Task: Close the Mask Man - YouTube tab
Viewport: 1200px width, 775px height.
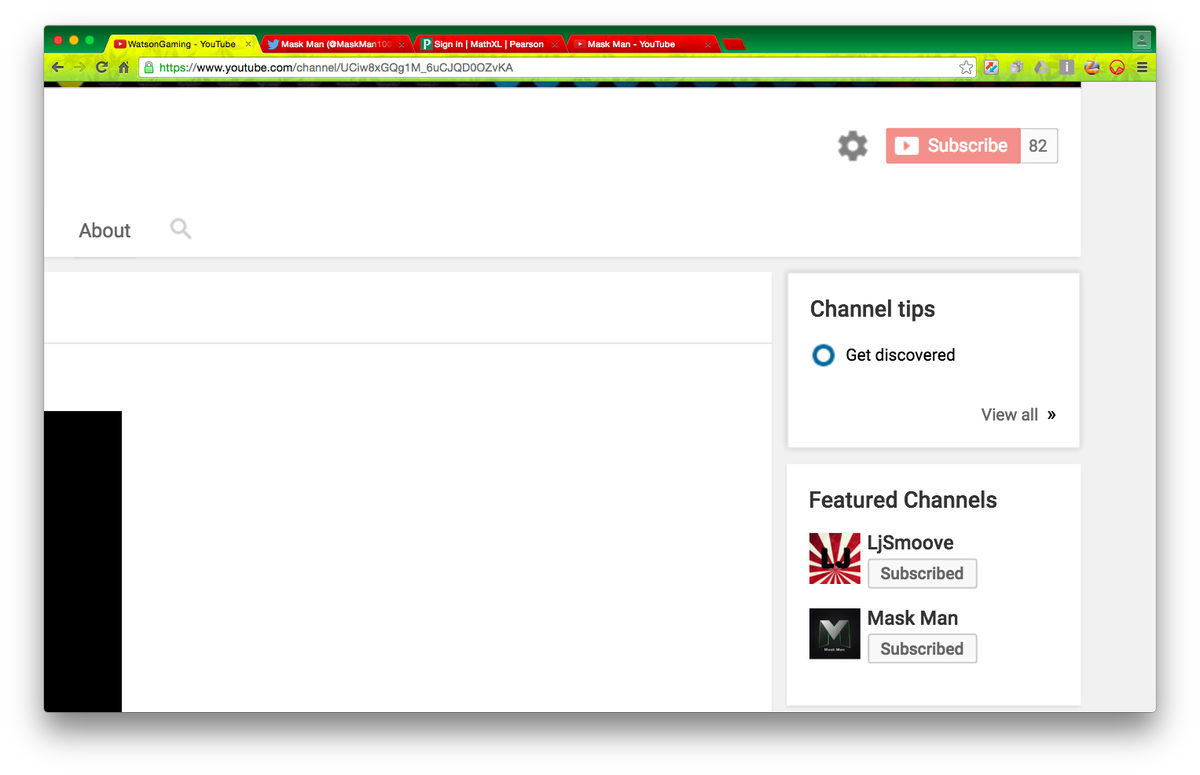Action: (707, 44)
